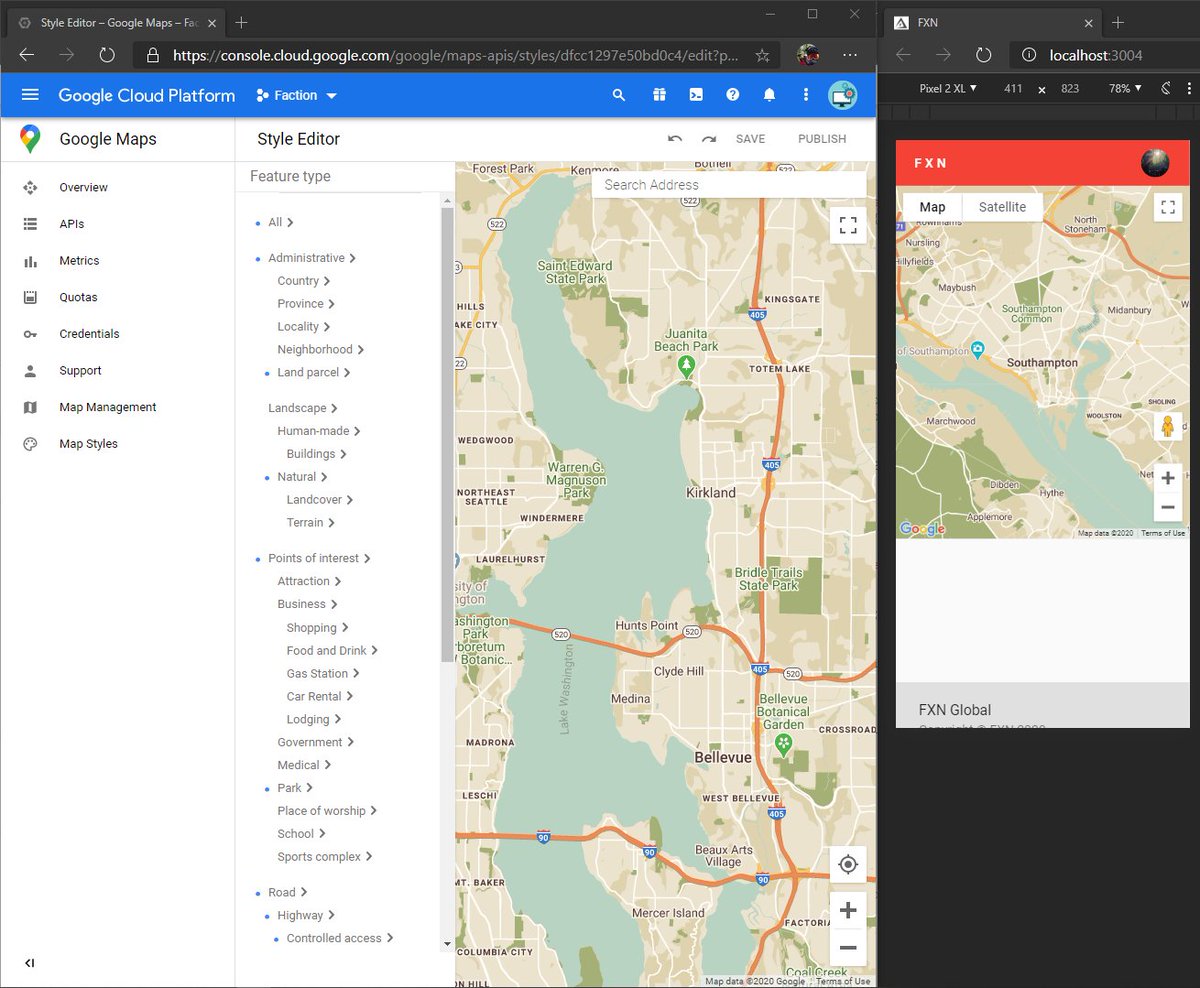Open the Google Cloud hamburger navigation menu
Image resolution: width=1200 pixels, height=988 pixels.
30,95
